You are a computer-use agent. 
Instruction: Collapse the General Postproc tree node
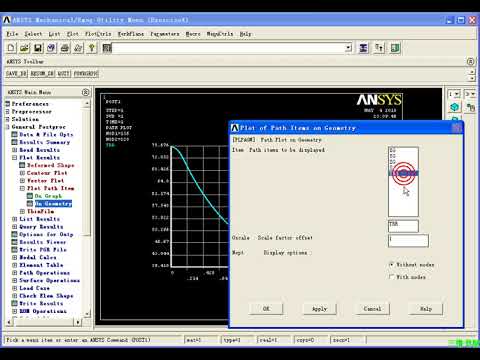click(x=8, y=127)
